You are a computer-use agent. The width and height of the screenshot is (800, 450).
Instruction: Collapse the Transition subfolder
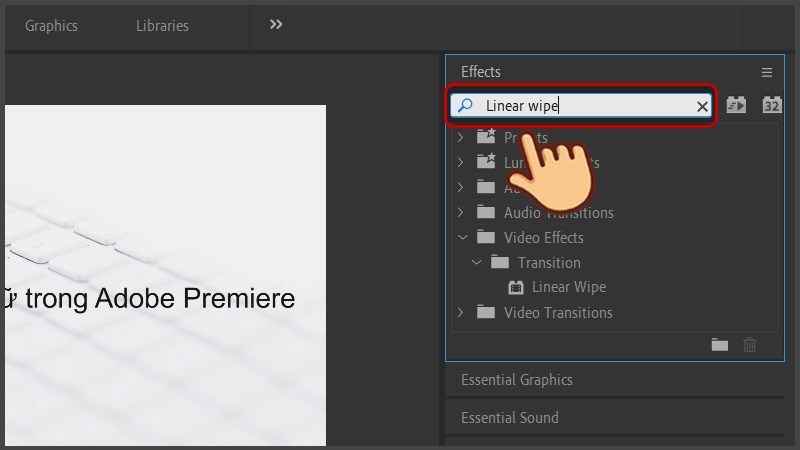pos(477,263)
